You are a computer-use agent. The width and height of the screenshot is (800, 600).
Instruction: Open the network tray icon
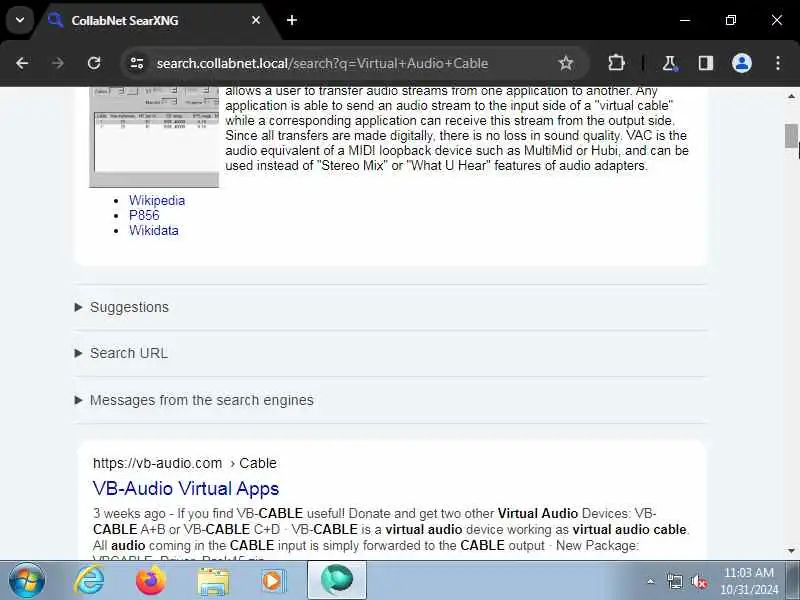(x=674, y=581)
